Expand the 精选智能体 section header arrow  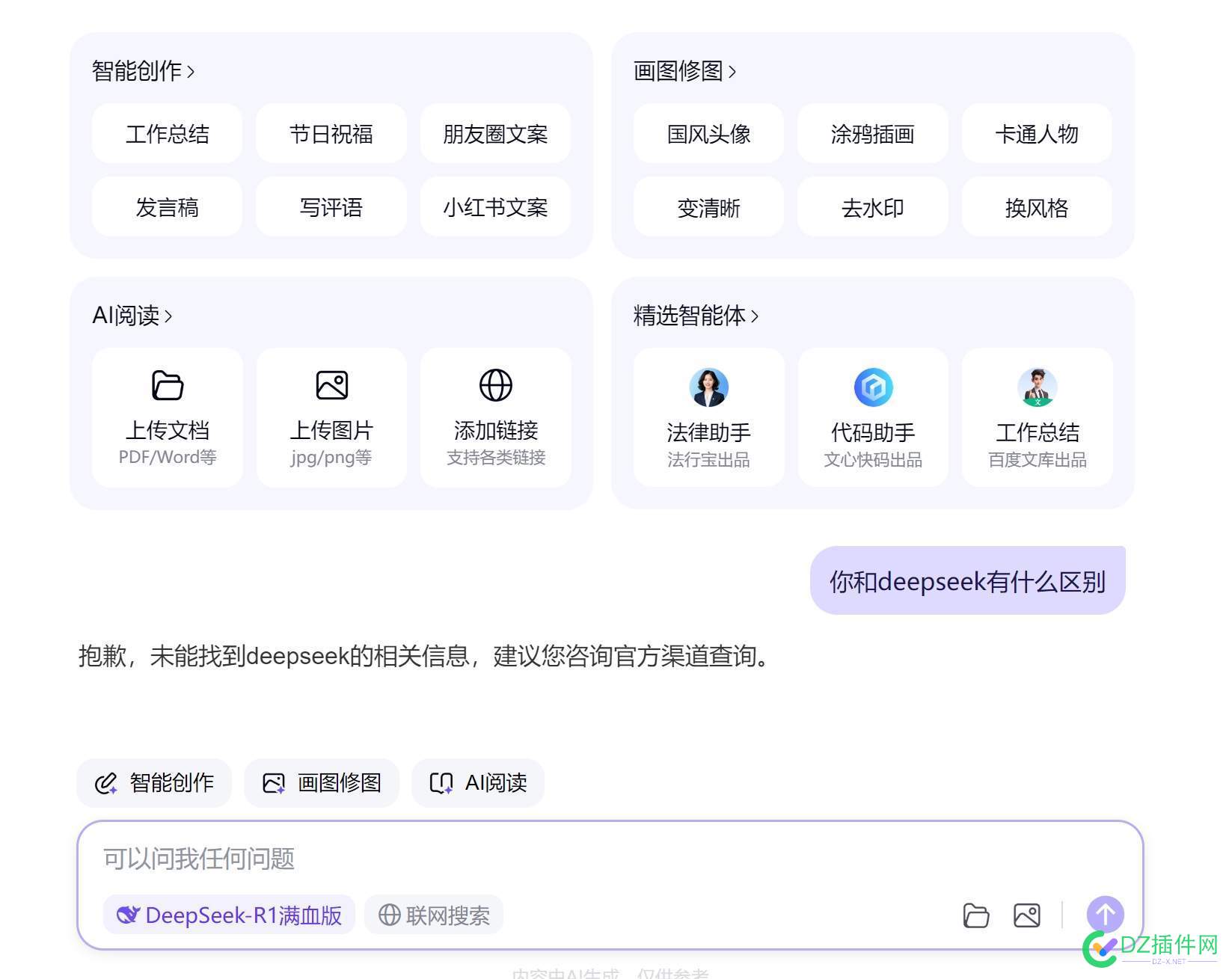tap(755, 316)
